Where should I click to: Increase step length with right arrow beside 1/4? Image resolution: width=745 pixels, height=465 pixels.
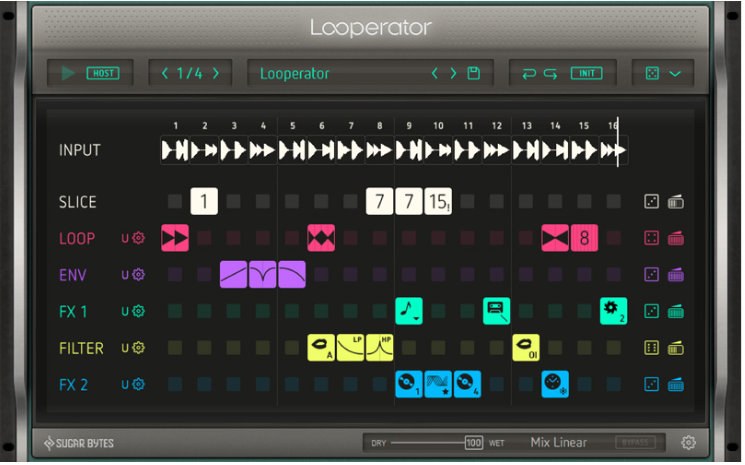(216, 74)
